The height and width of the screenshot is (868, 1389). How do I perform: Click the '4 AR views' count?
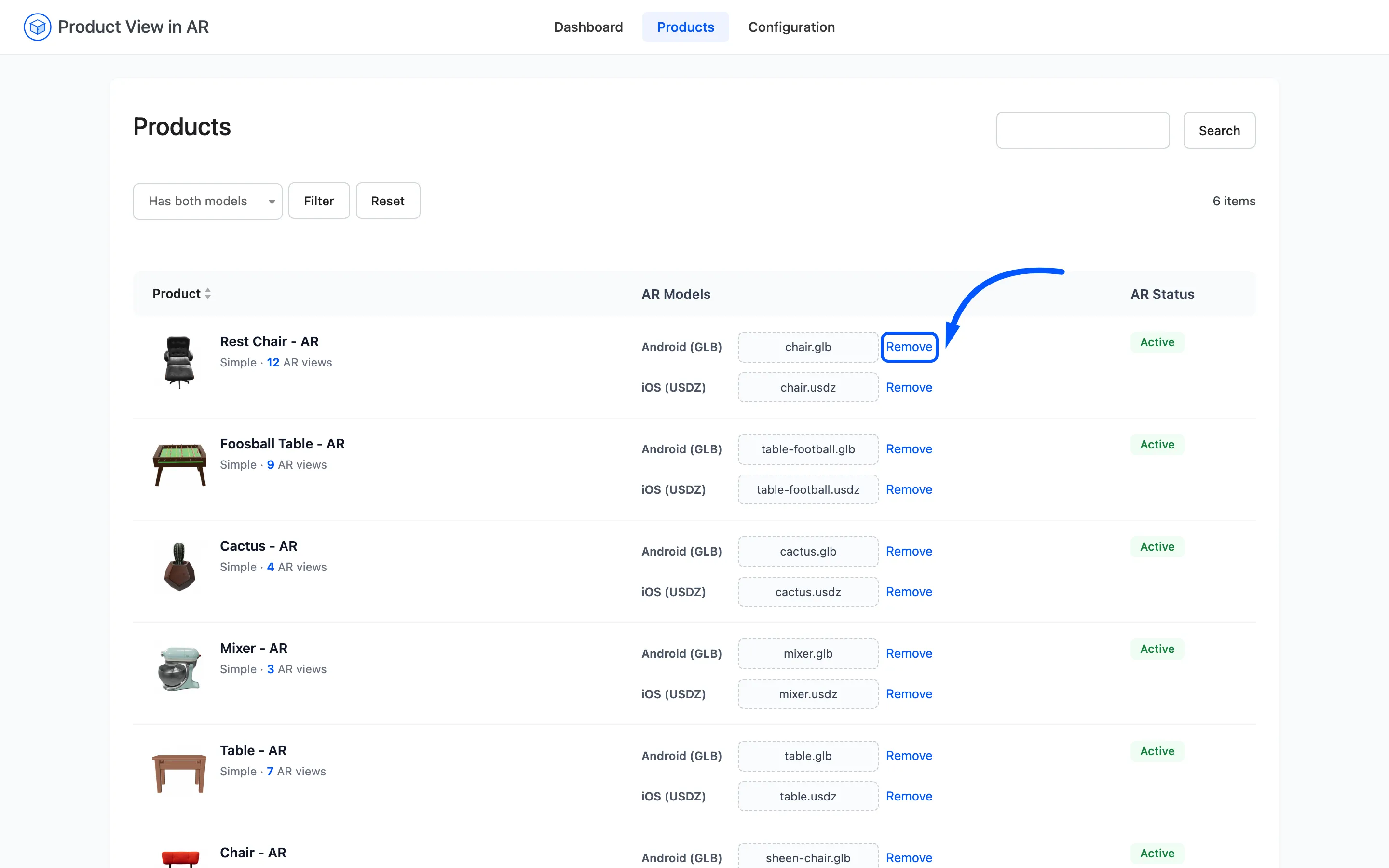coord(297,567)
